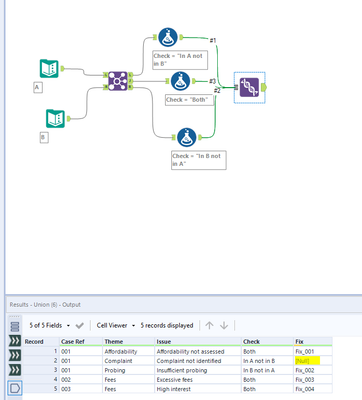Viewport: 362px width, 400px height.
Task: Click the Fix column header
Action: tap(313, 342)
